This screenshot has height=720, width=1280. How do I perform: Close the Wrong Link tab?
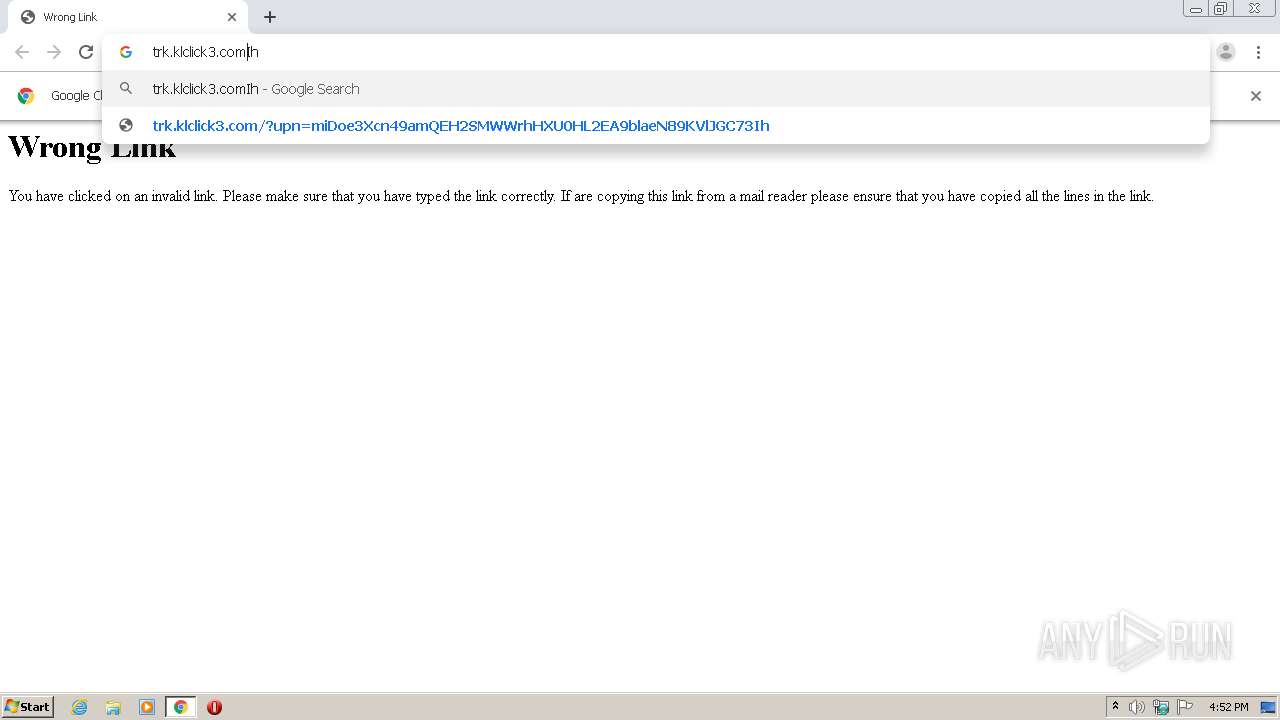click(x=232, y=17)
